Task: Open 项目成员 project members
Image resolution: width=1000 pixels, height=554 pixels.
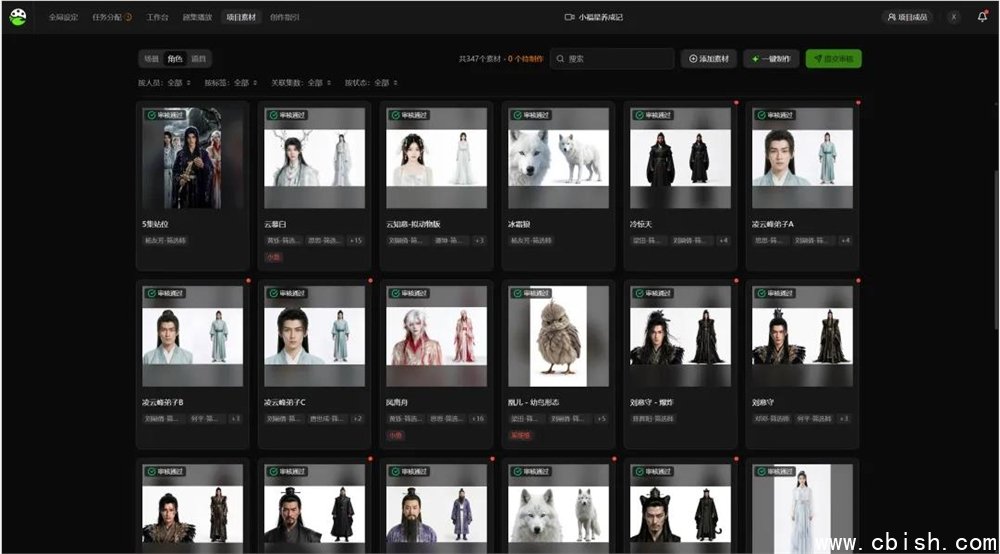Action: 908,17
